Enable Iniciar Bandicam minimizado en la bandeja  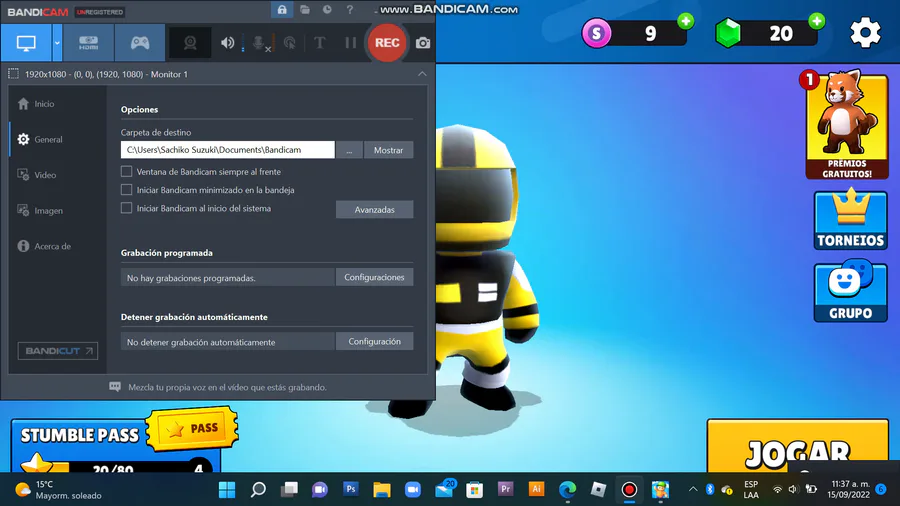[x=126, y=190]
